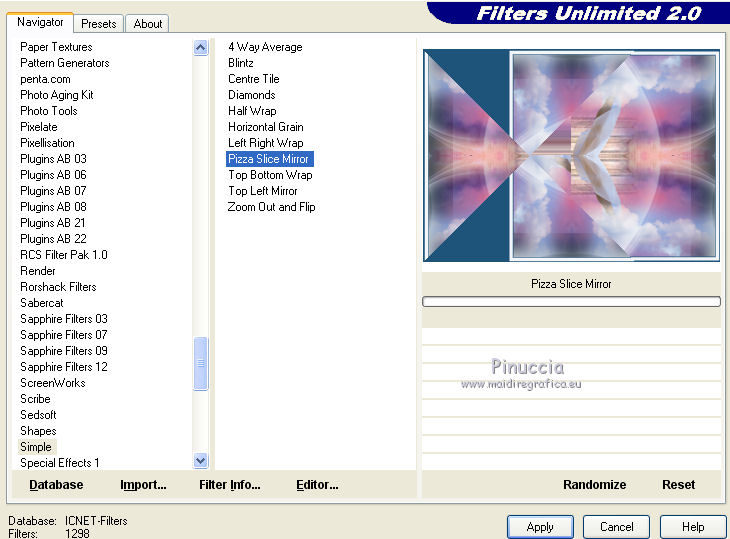Screen dimensions: 730x539
Task: Click the selected Pizza Slice Mirror filter
Action: coord(270,159)
